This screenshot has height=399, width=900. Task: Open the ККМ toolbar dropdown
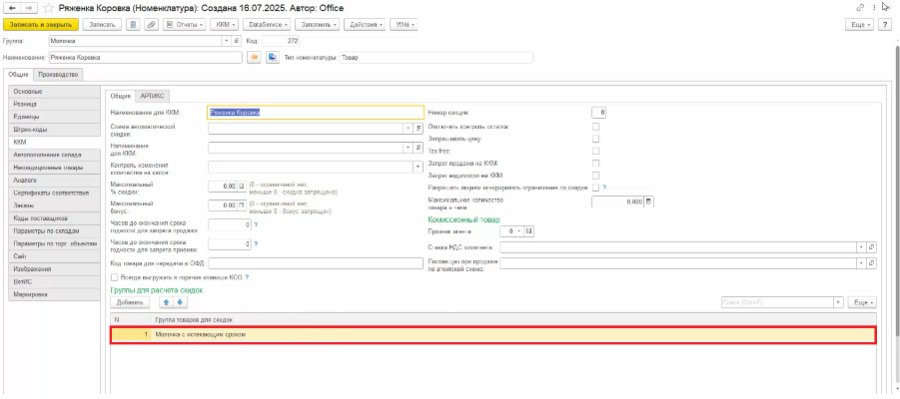pos(224,25)
